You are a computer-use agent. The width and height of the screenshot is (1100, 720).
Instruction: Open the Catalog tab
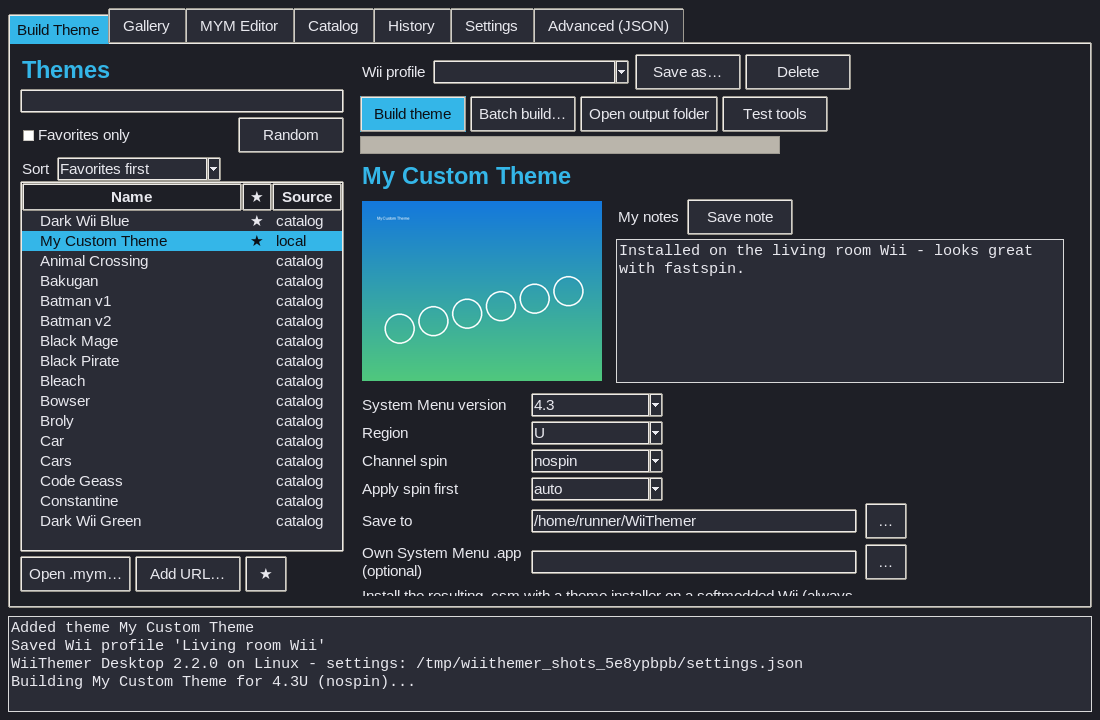(333, 26)
